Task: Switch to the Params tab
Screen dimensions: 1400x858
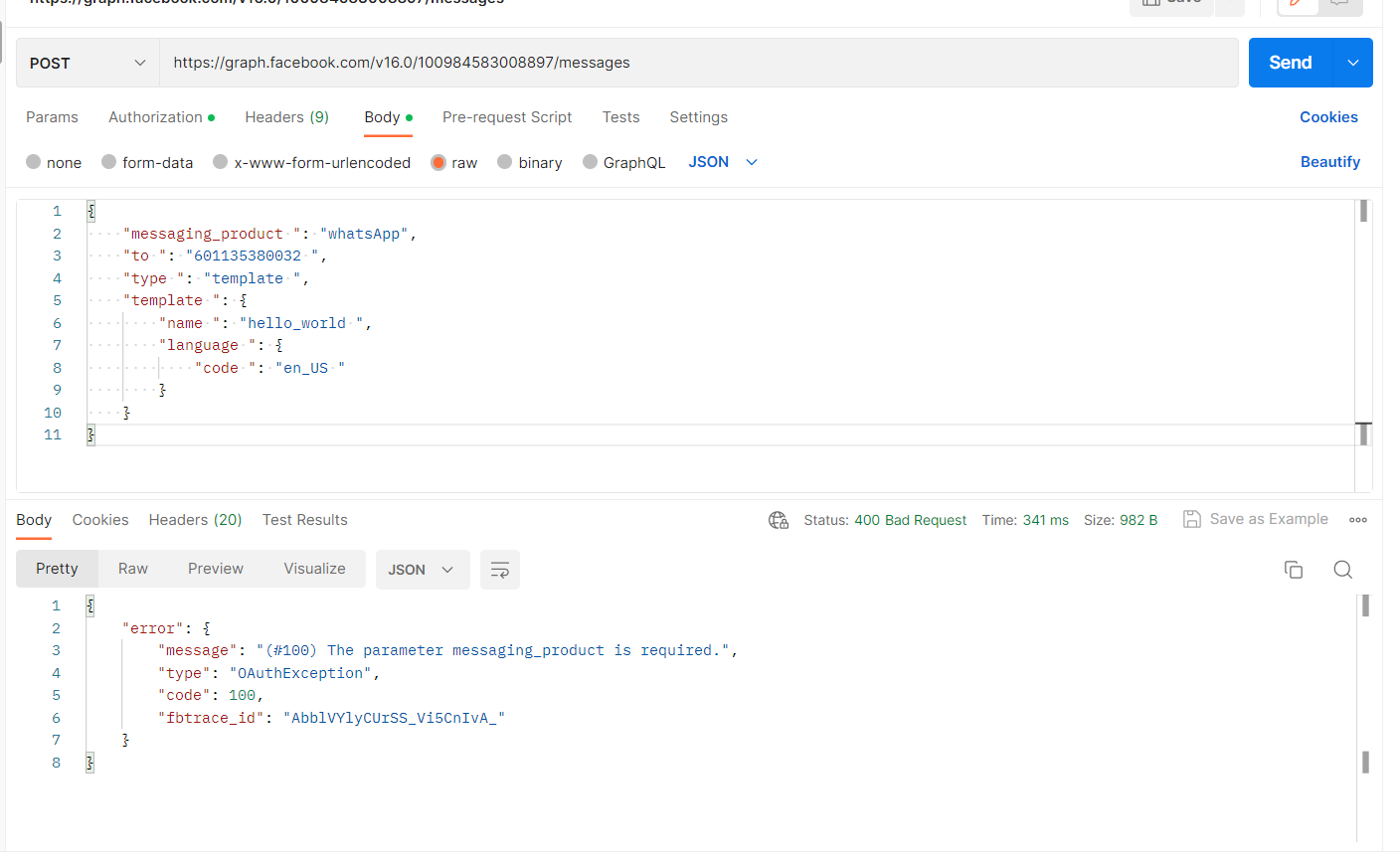Action: (x=52, y=117)
